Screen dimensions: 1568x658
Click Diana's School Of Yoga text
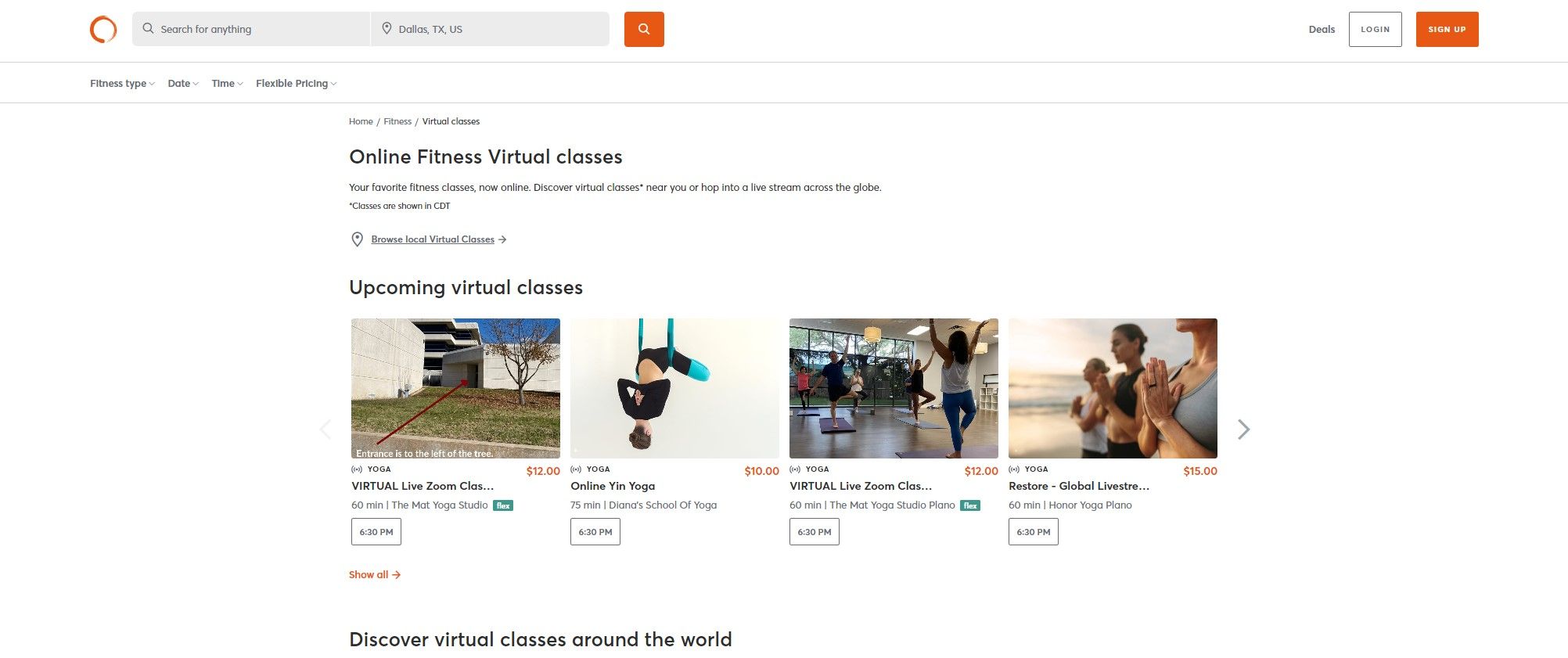pos(663,505)
